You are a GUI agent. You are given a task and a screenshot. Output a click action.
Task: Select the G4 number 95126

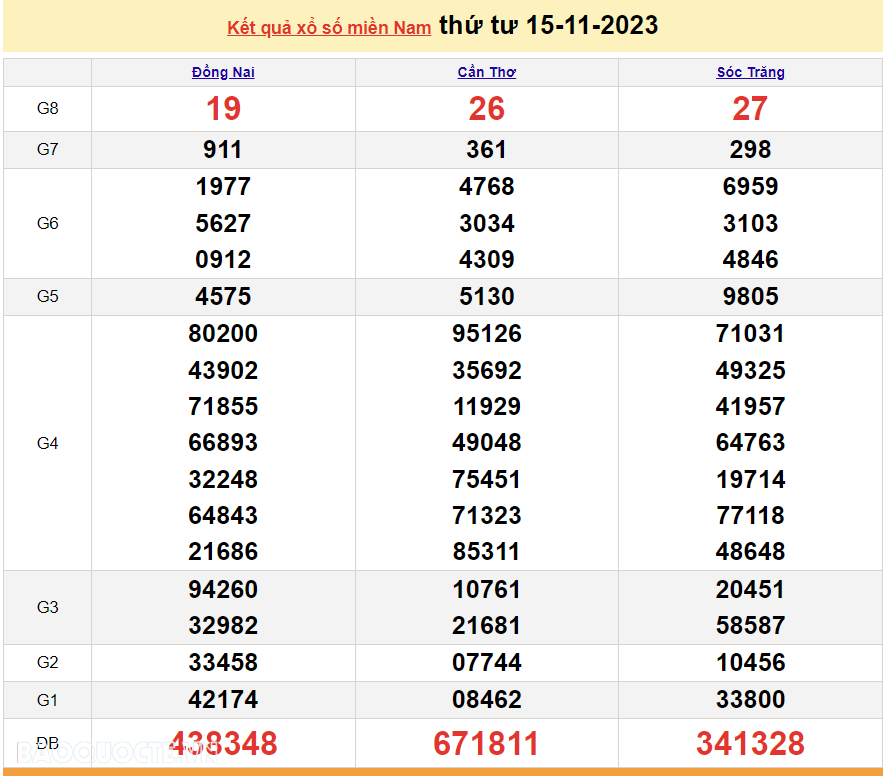point(487,333)
